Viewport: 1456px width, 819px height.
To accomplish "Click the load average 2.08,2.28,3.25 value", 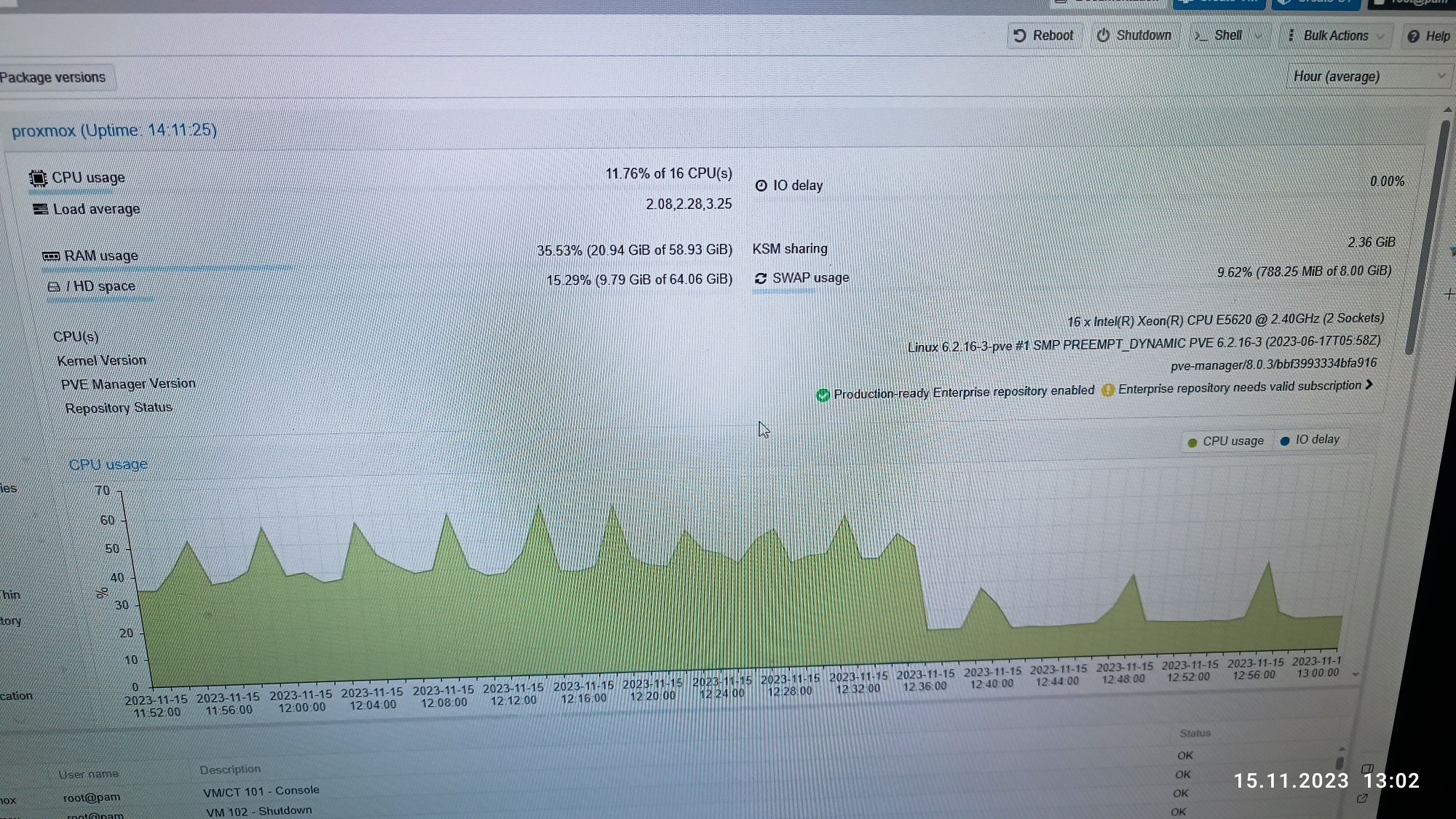I will tap(689, 205).
